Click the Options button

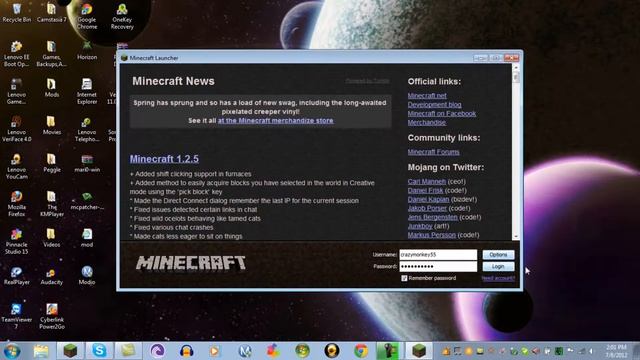[x=498, y=254]
